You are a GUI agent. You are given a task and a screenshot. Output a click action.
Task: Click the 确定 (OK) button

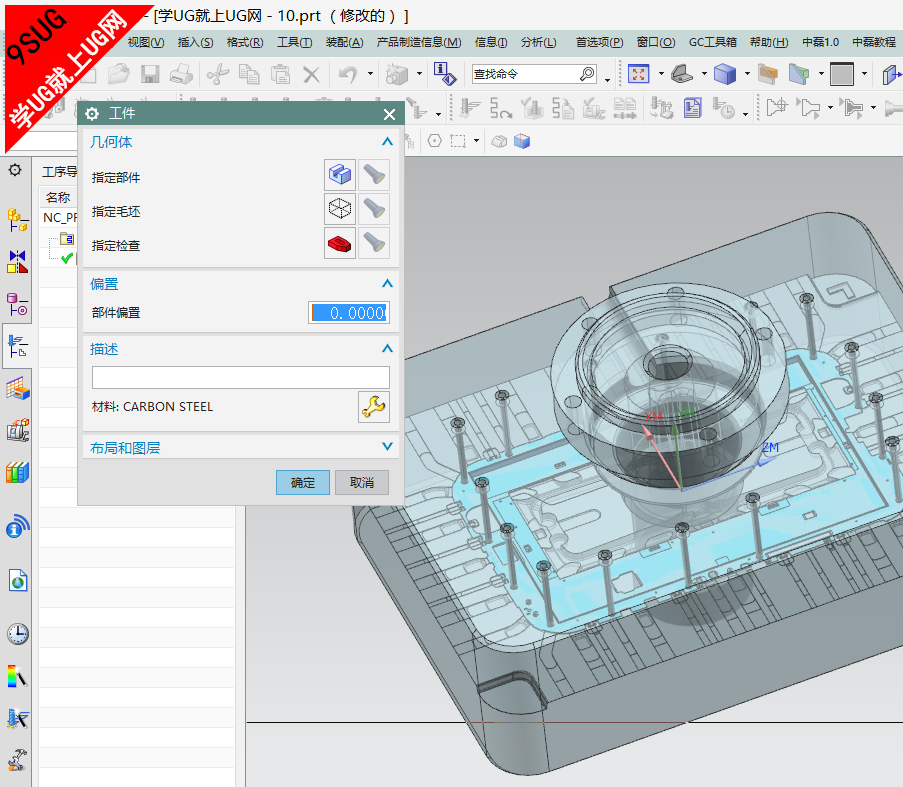pos(303,482)
